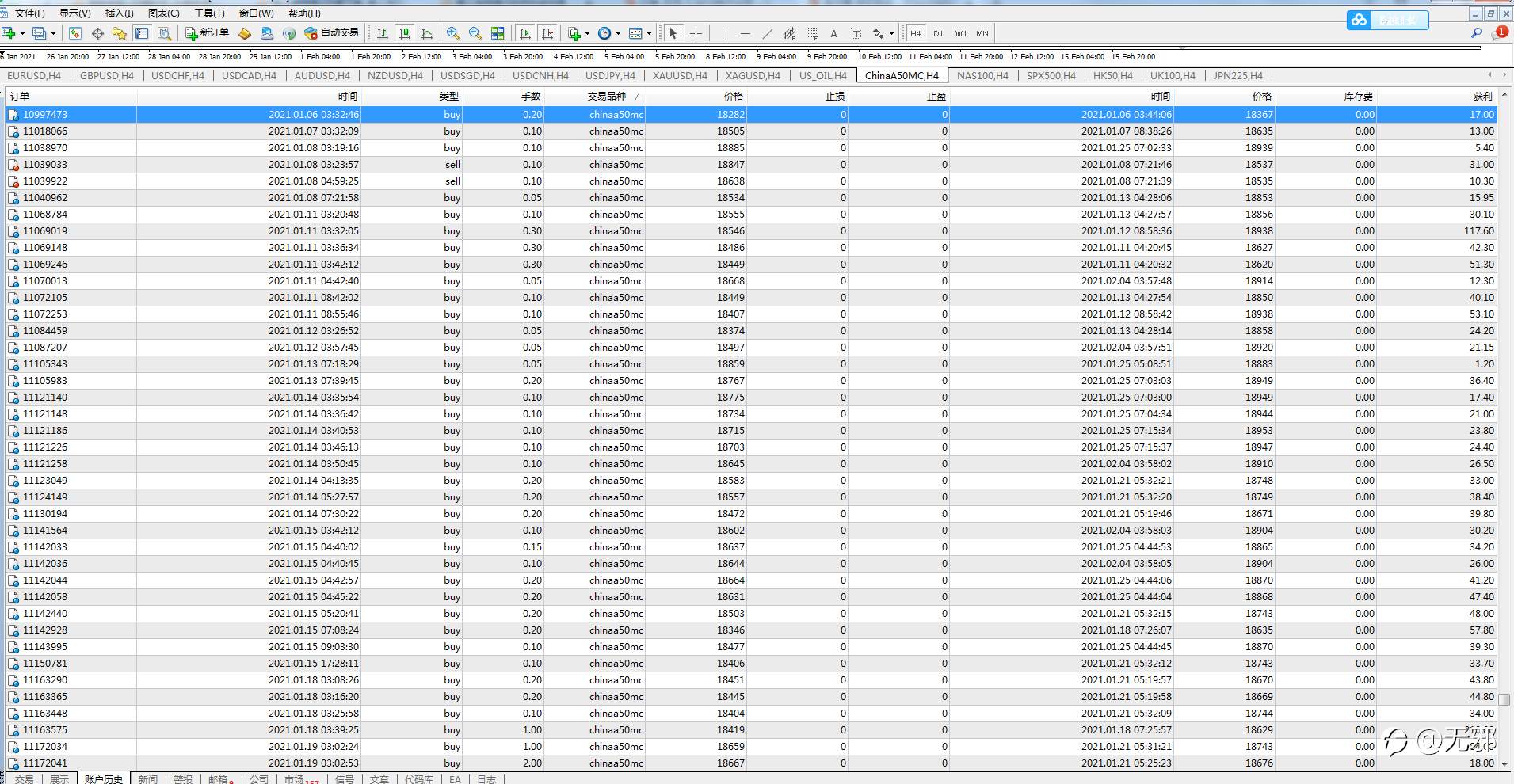Open the indicators list icon
Screen dimensions: 1514x784
574,33
